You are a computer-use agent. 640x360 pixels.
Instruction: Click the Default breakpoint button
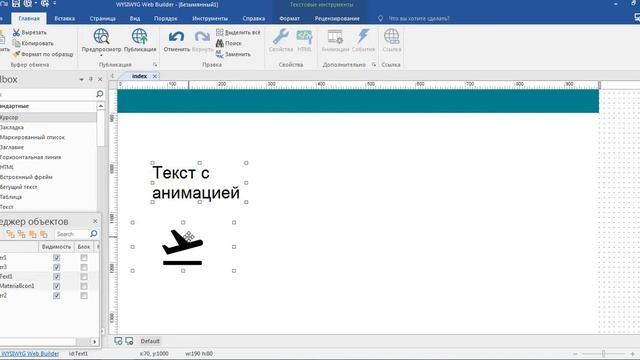click(150, 341)
